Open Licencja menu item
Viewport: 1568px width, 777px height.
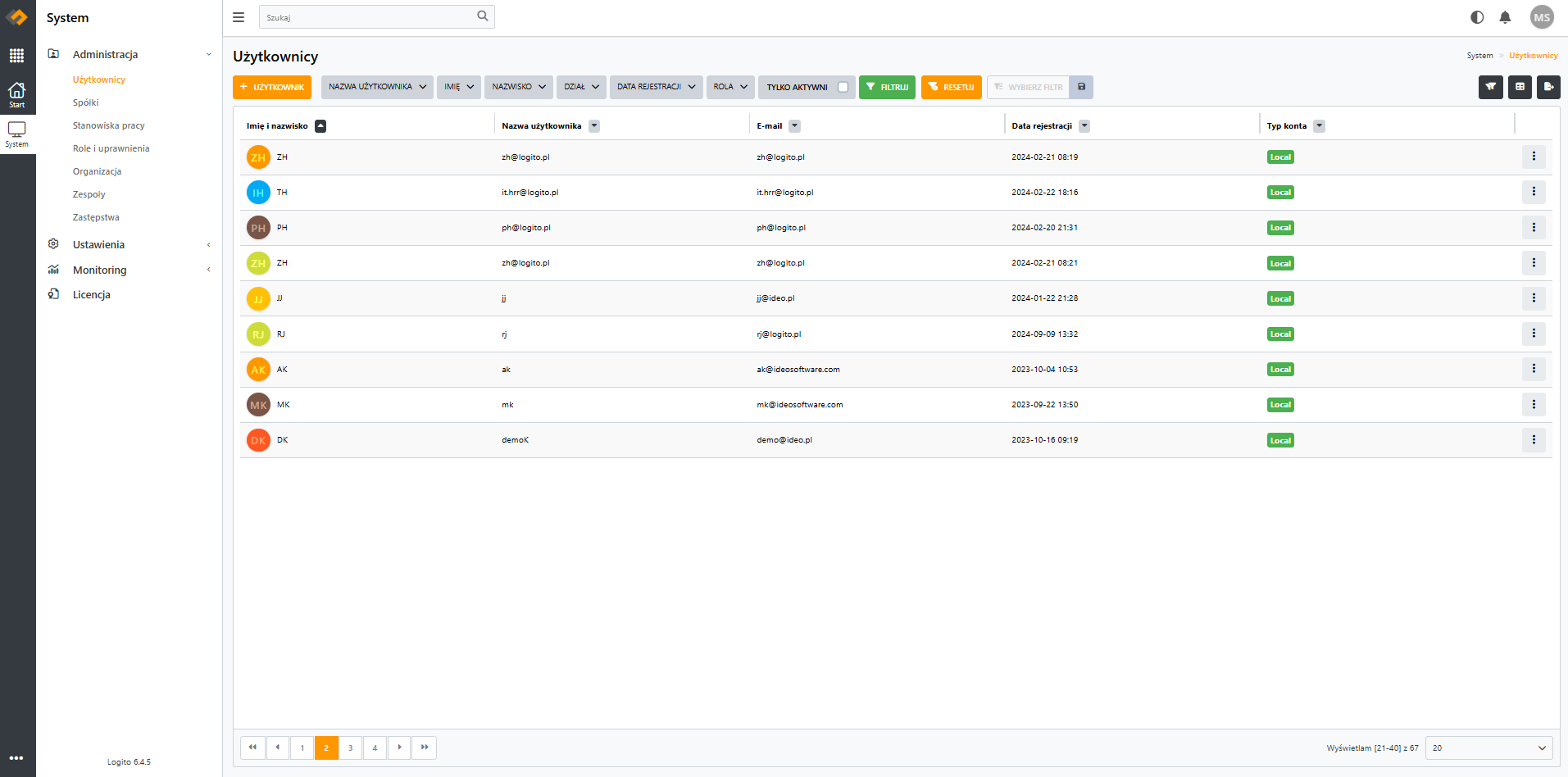pyautogui.click(x=91, y=294)
